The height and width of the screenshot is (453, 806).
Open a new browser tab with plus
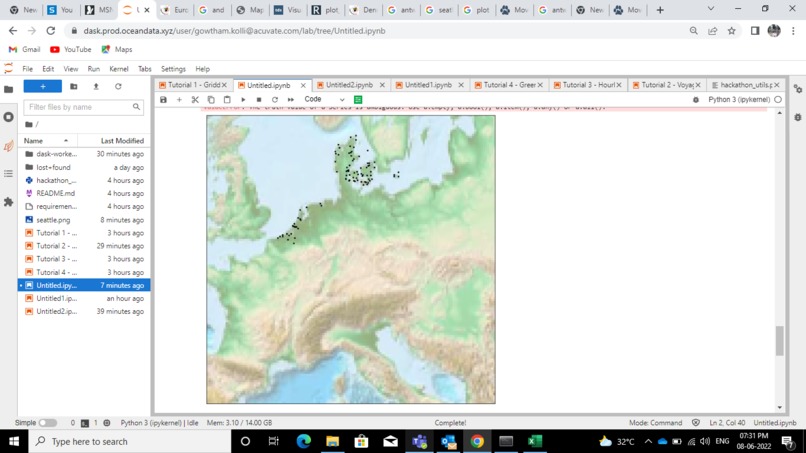pyautogui.click(x=660, y=10)
